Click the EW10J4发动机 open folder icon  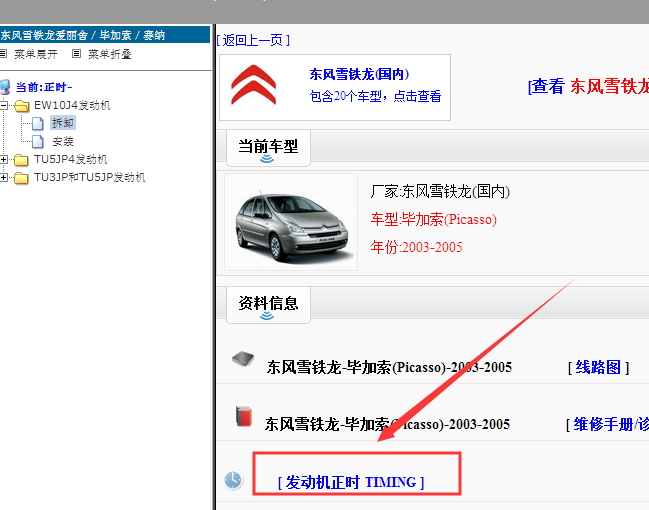[x=22, y=106]
